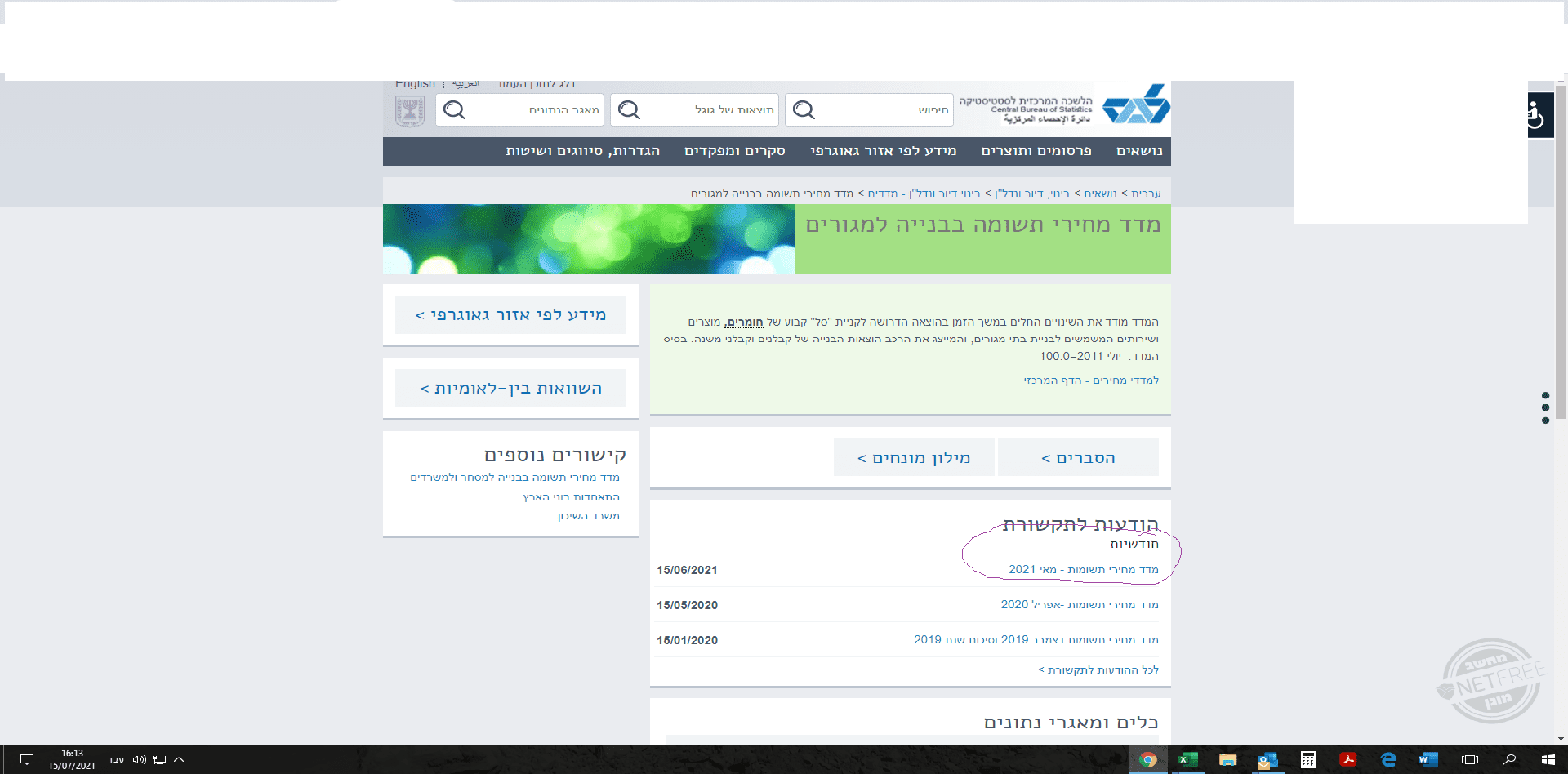This screenshot has width=1568, height=774.
Task: Open the הסברים explanations button
Action: tap(1078, 457)
